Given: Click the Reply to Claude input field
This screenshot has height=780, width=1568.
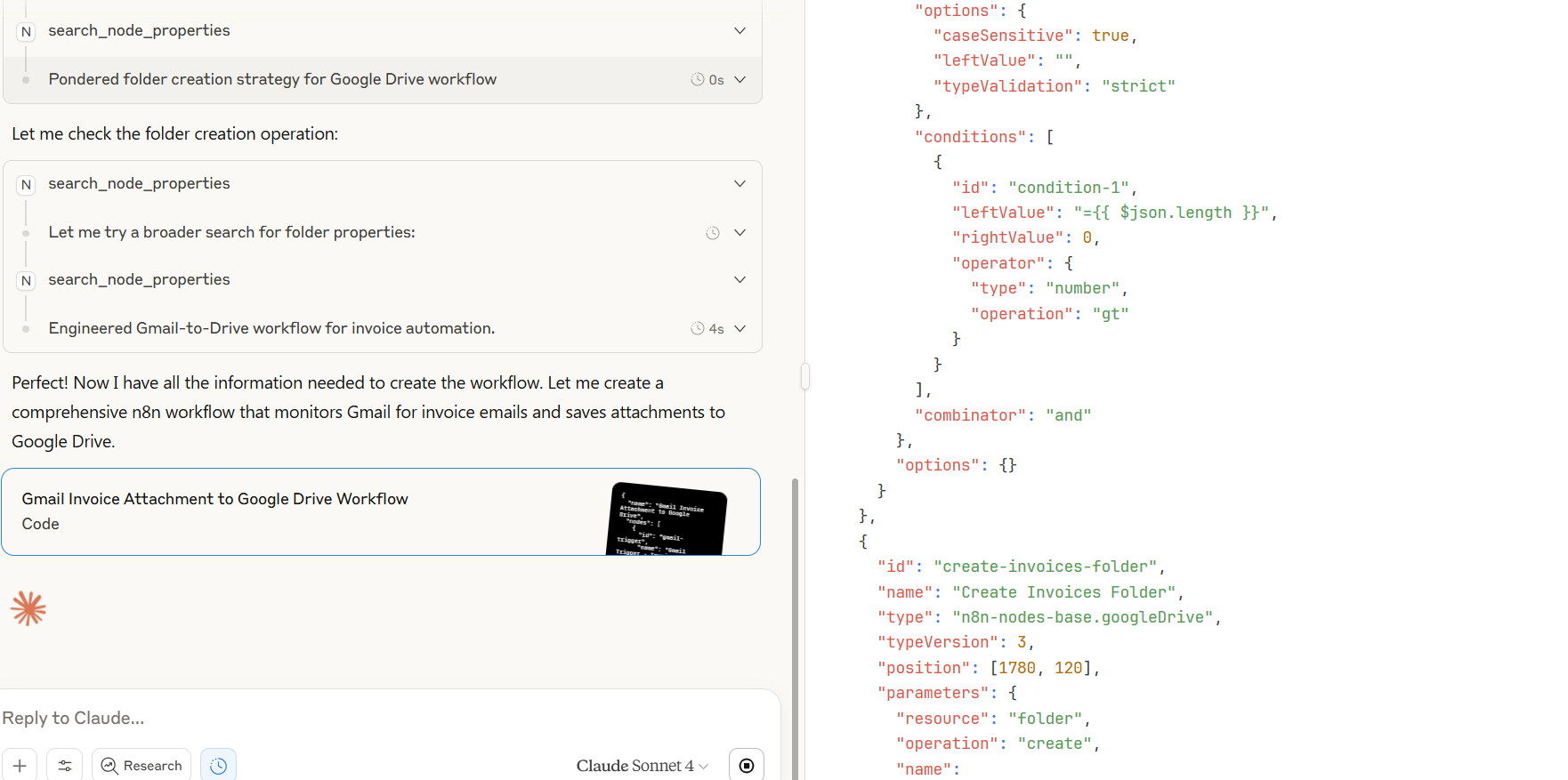Looking at the screenshot, I should click(x=383, y=718).
